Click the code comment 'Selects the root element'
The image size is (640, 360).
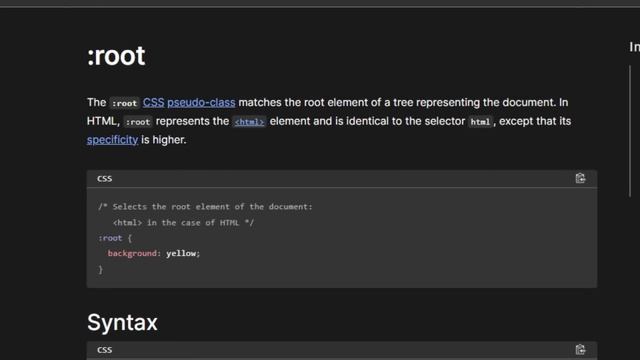pos(205,207)
